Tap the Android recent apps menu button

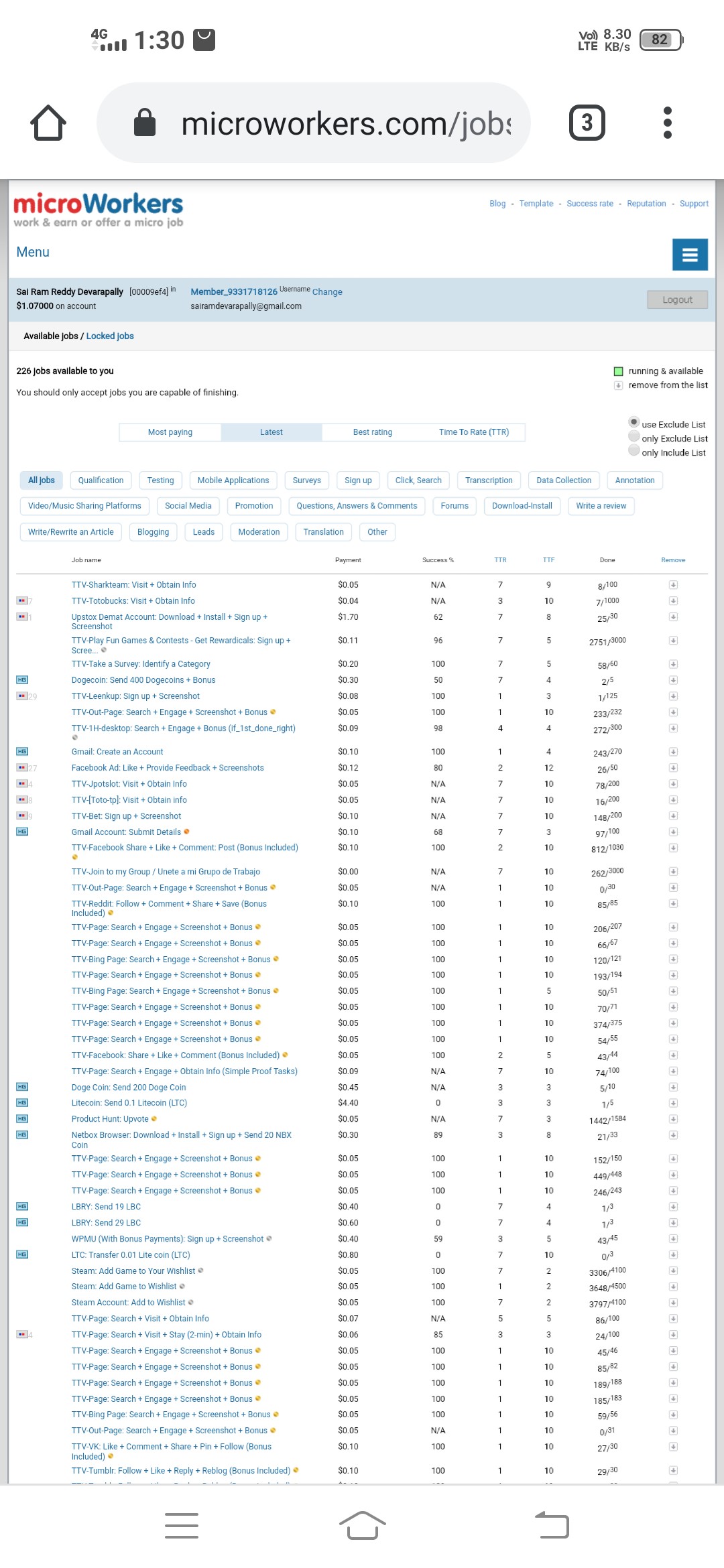coord(181,1526)
